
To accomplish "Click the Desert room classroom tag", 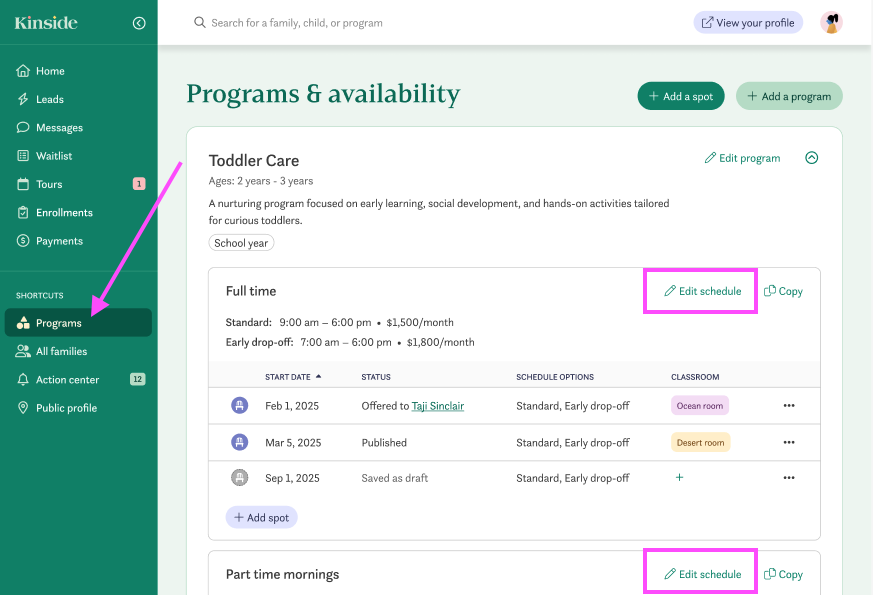I will pyautogui.click(x=700, y=442).
